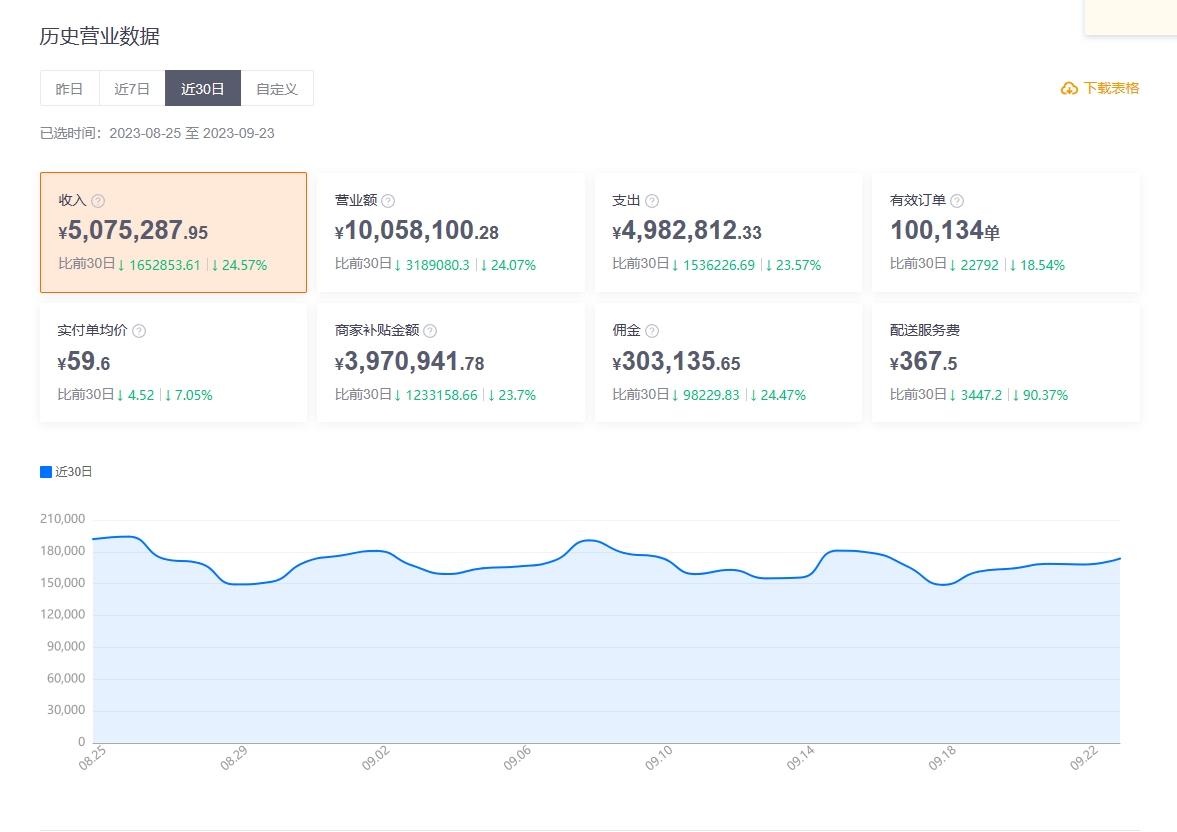Choose the 支出 ¥4,982,812.33 card
The image size is (1177, 832).
coord(728,232)
